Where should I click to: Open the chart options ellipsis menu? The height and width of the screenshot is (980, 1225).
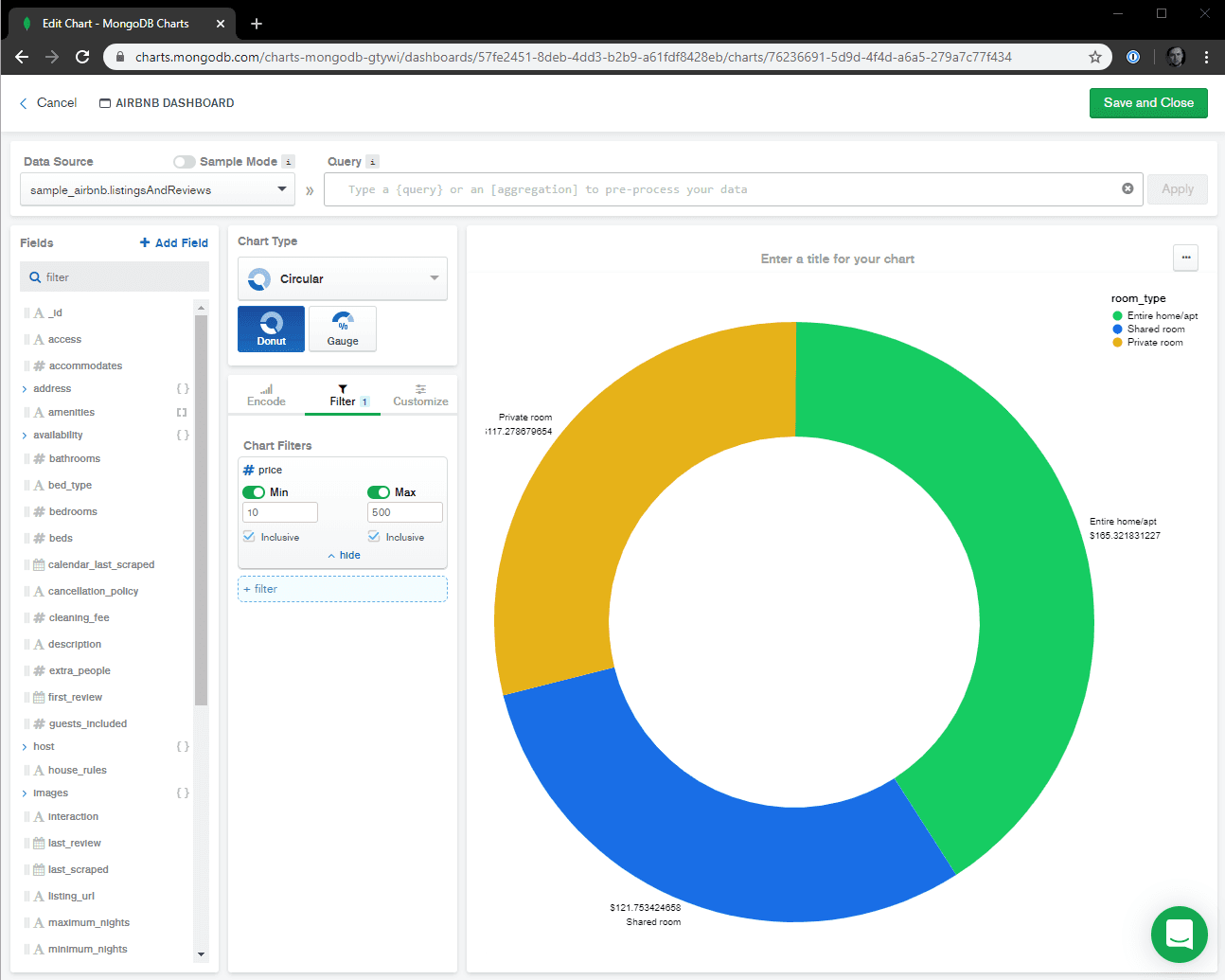coord(1185,258)
